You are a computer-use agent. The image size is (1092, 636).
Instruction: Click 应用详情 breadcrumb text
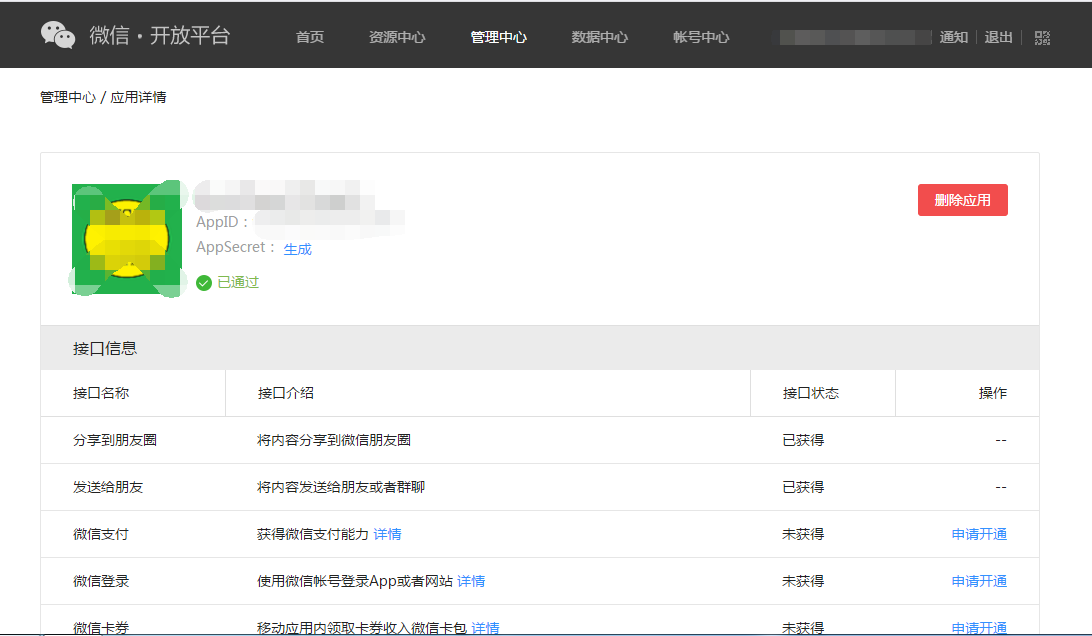(x=139, y=97)
